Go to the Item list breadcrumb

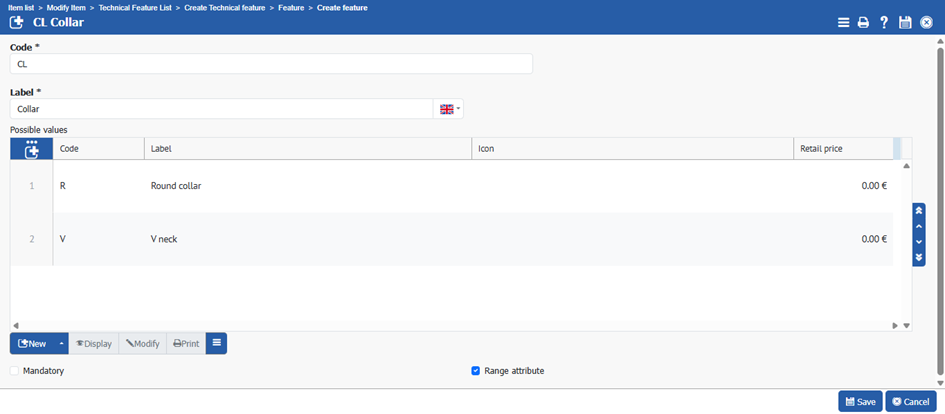[x=22, y=7]
